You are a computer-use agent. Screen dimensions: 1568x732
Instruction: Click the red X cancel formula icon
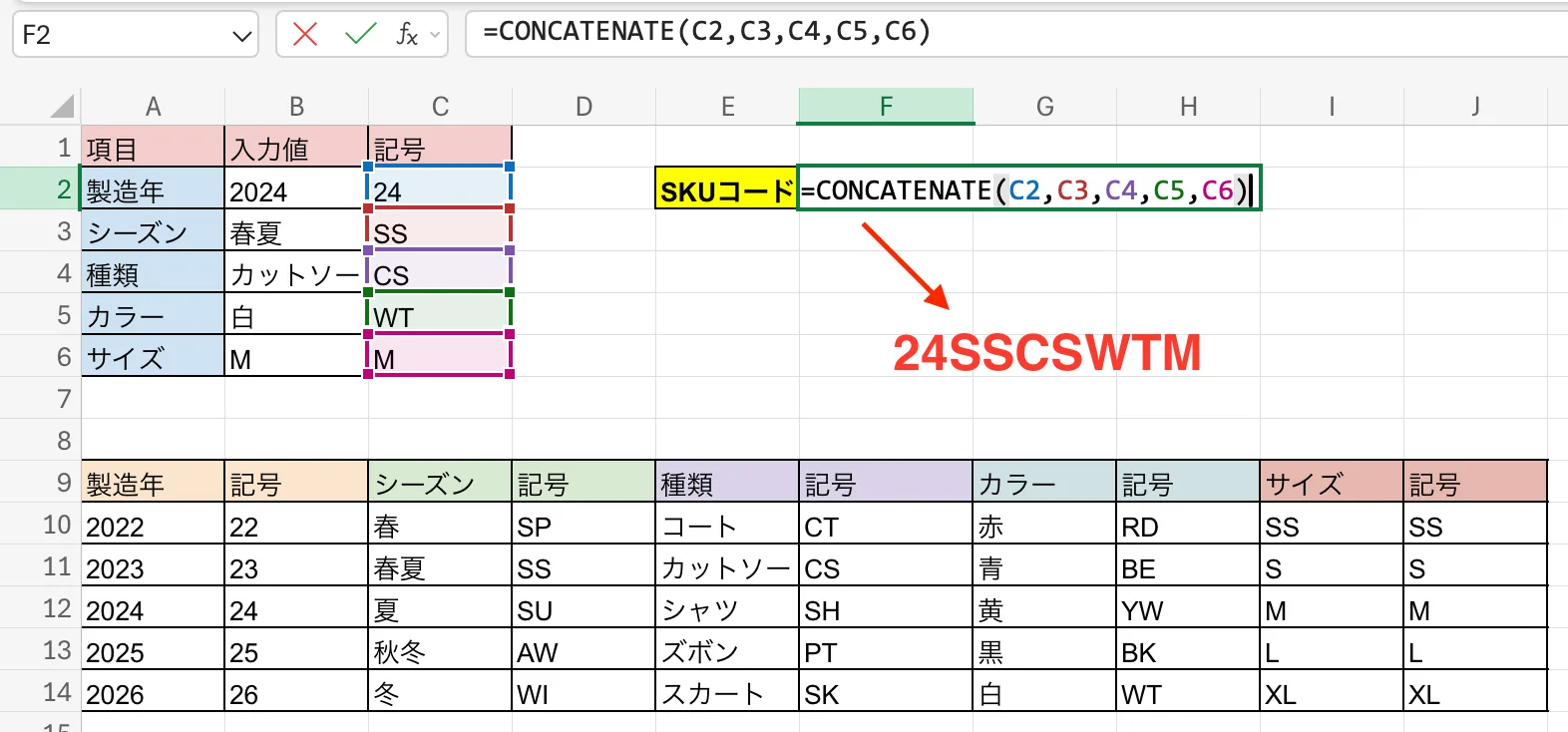[305, 35]
